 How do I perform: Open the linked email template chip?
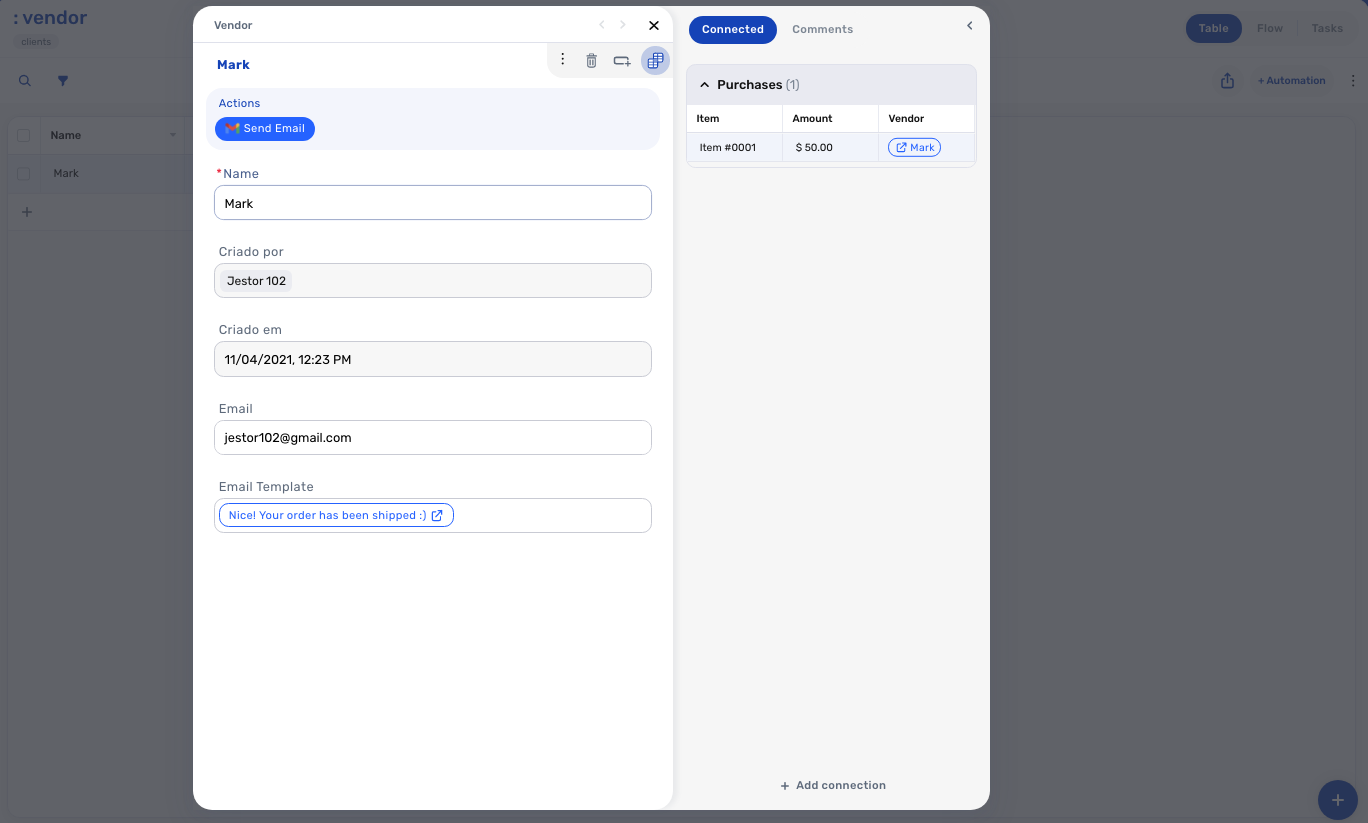336,515
